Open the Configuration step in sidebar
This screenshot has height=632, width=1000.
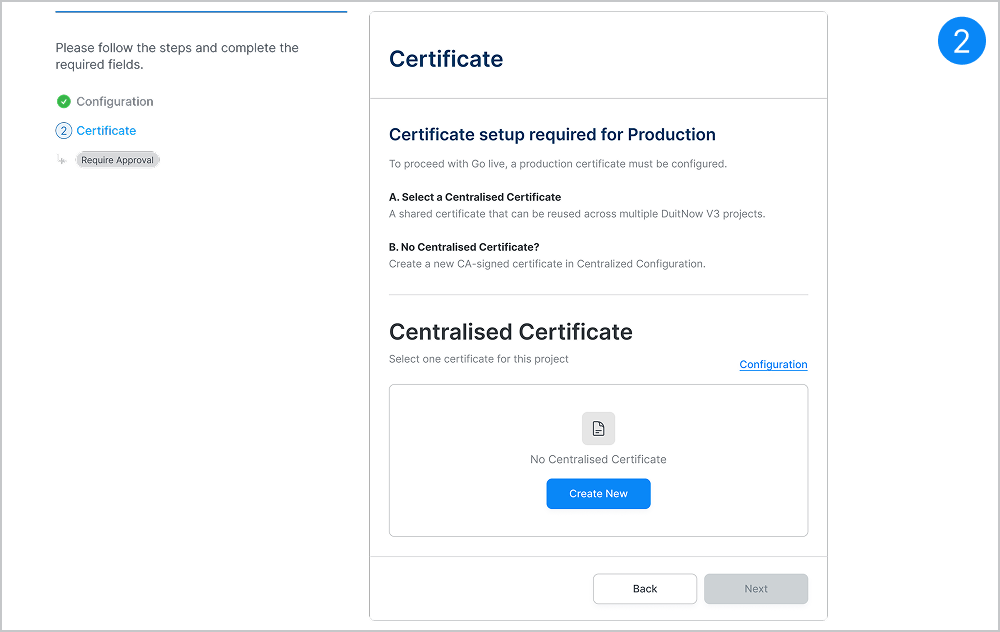114,101
